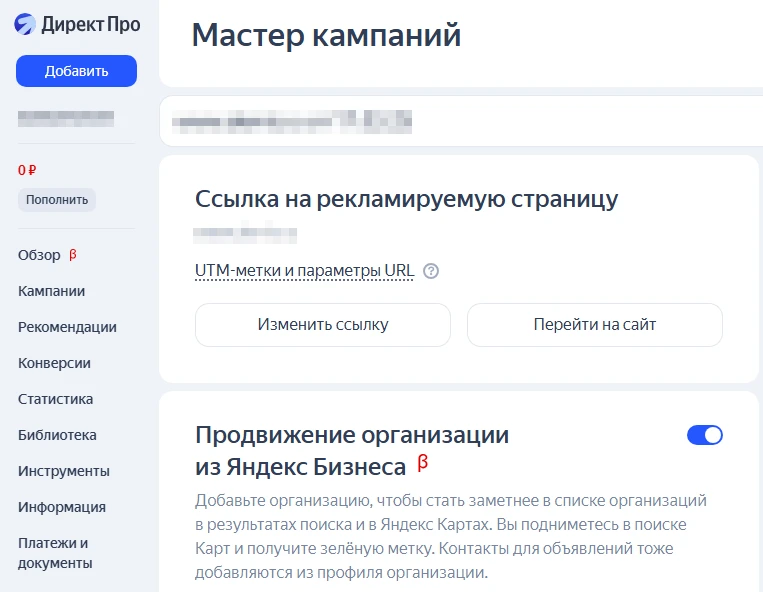Open UTM-метки и параметры URL link

[x=304, y=271]
